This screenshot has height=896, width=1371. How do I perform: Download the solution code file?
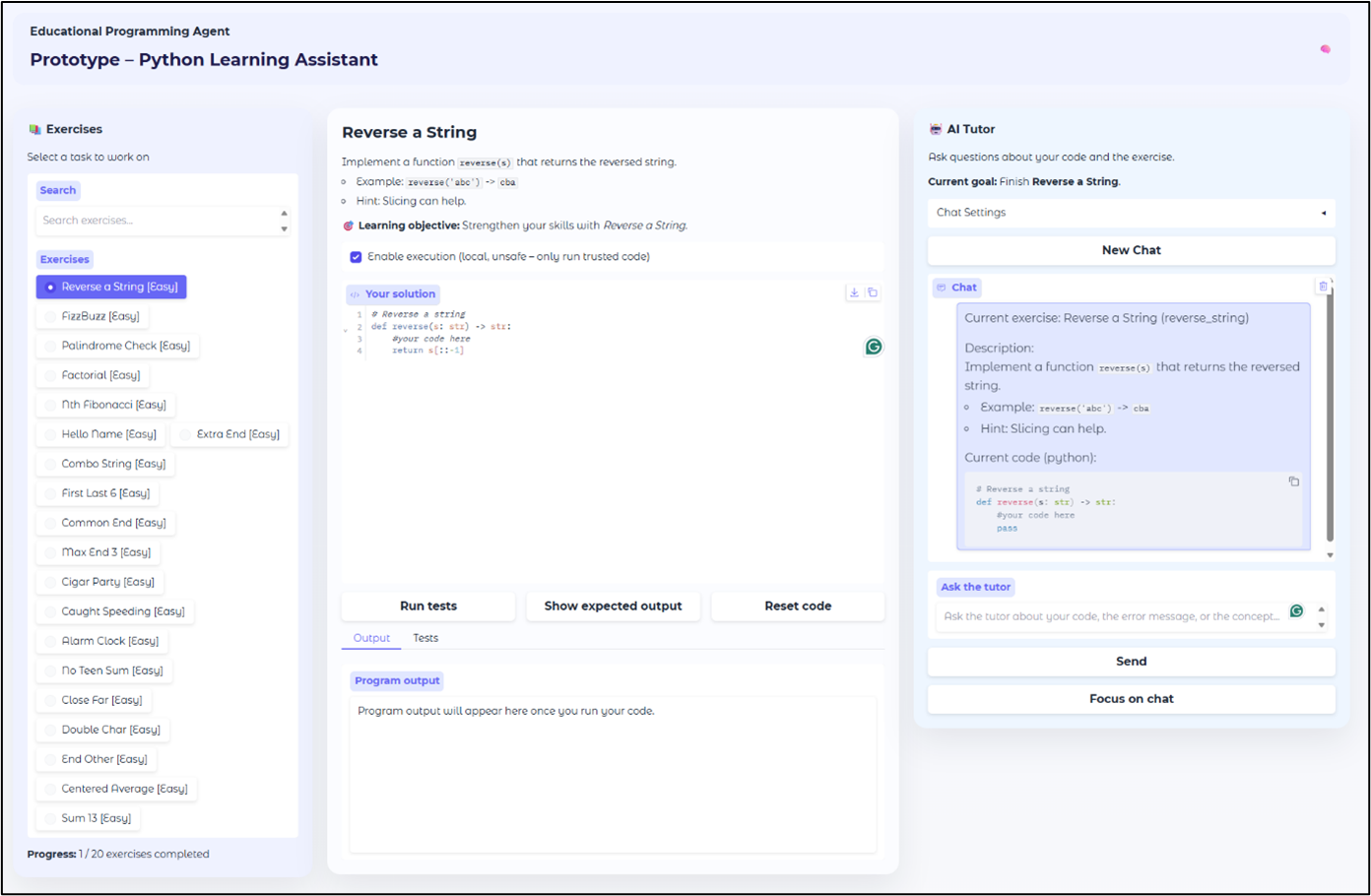(x=854, y=292)
